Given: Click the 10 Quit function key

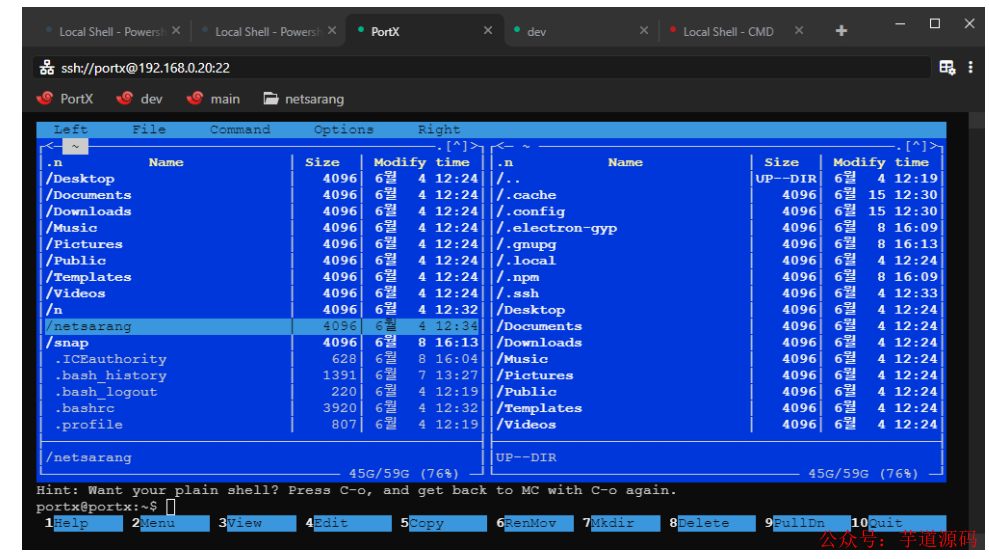Looking at the screenshot, I should 899,523.
